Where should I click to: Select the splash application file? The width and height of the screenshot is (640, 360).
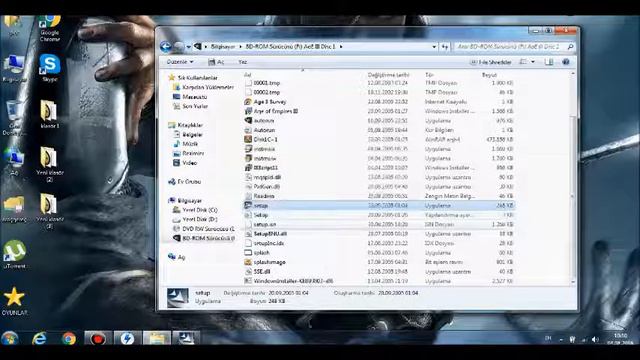pyautogui.click(x=261, y=253)
